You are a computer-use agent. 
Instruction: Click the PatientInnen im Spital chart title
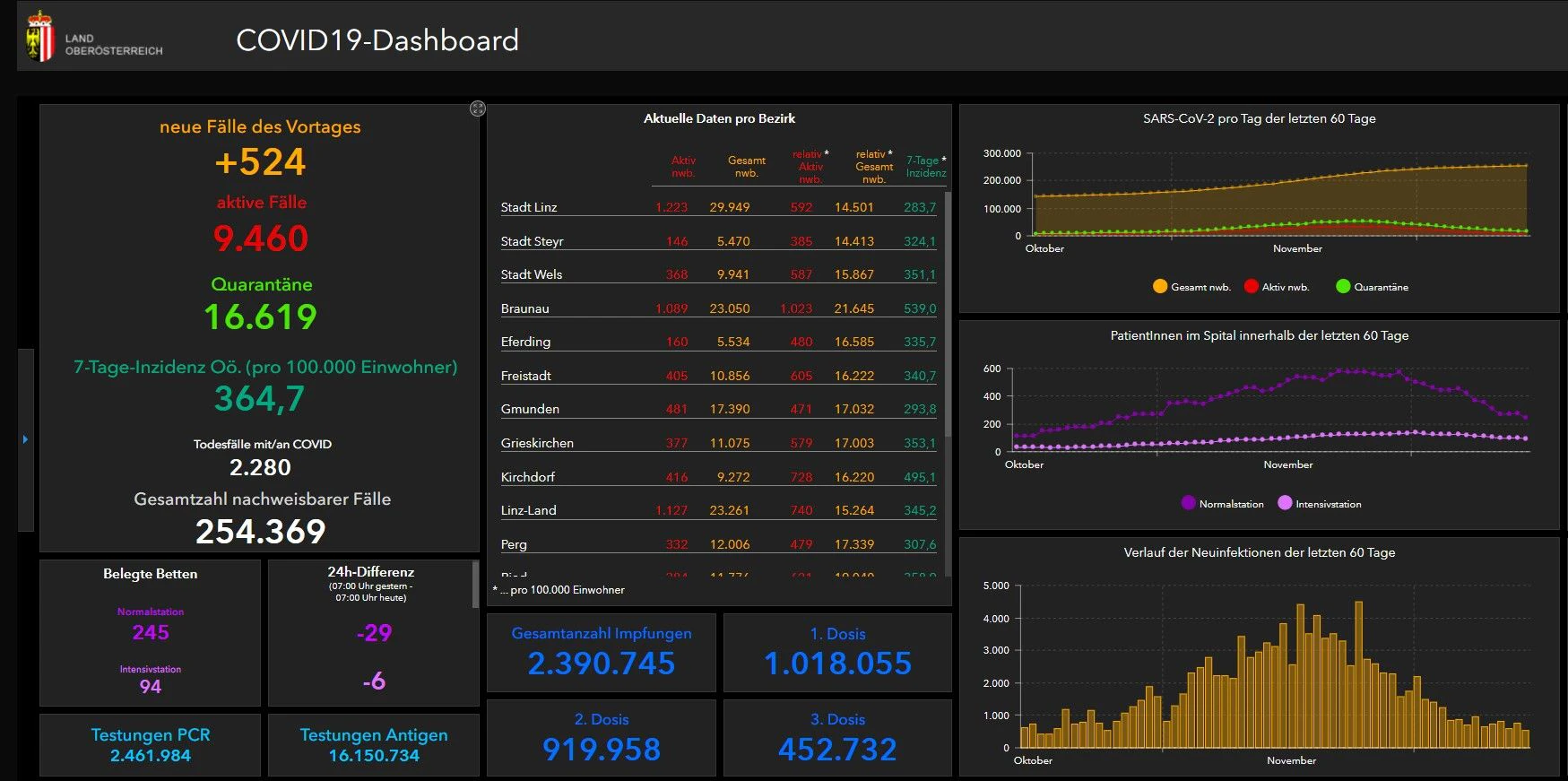click(x=1260, y=335)
